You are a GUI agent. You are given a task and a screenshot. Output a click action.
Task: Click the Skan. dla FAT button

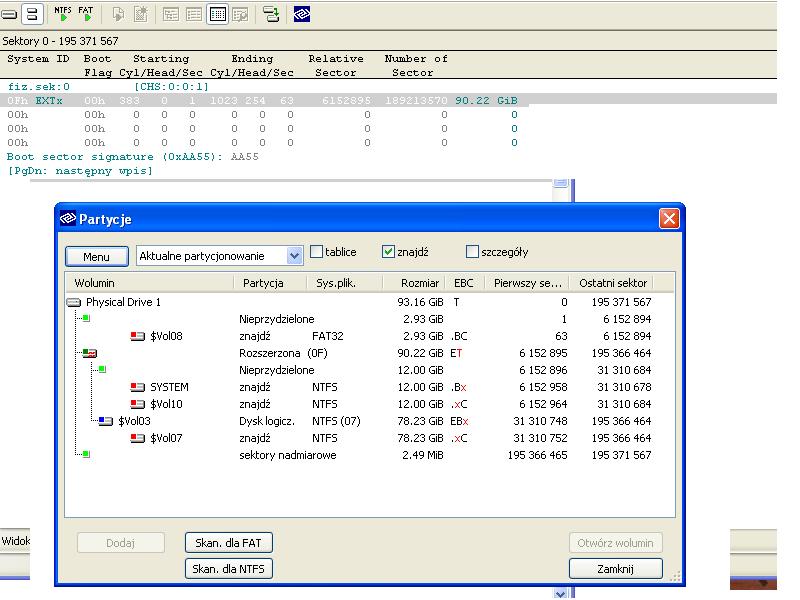coord(229,543)
